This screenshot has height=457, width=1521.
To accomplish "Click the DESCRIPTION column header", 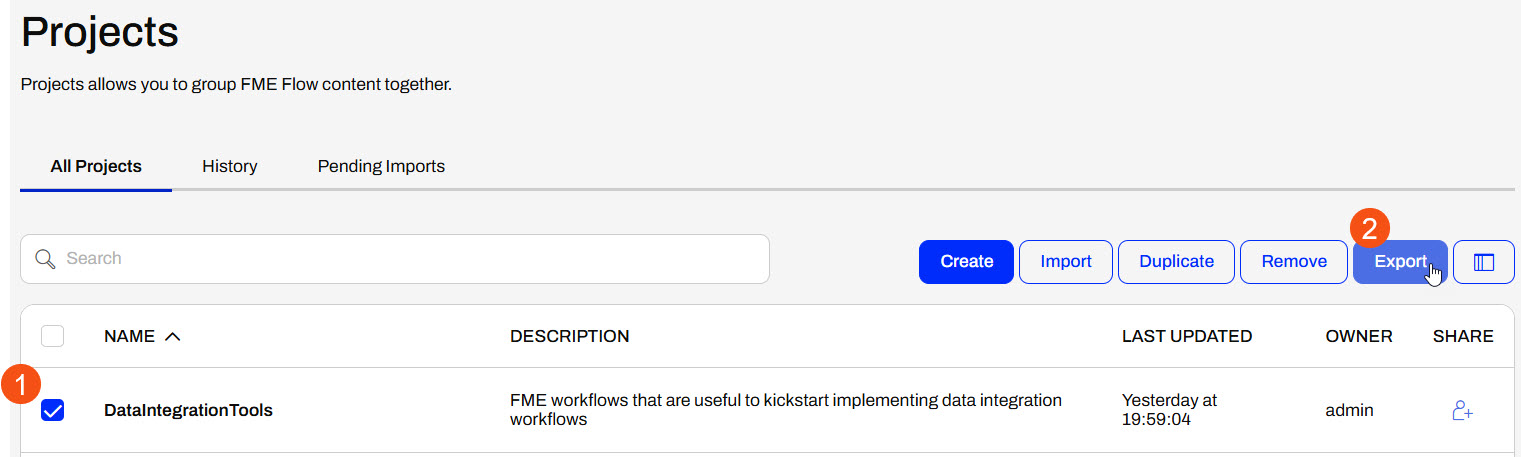I will (570, 336).
